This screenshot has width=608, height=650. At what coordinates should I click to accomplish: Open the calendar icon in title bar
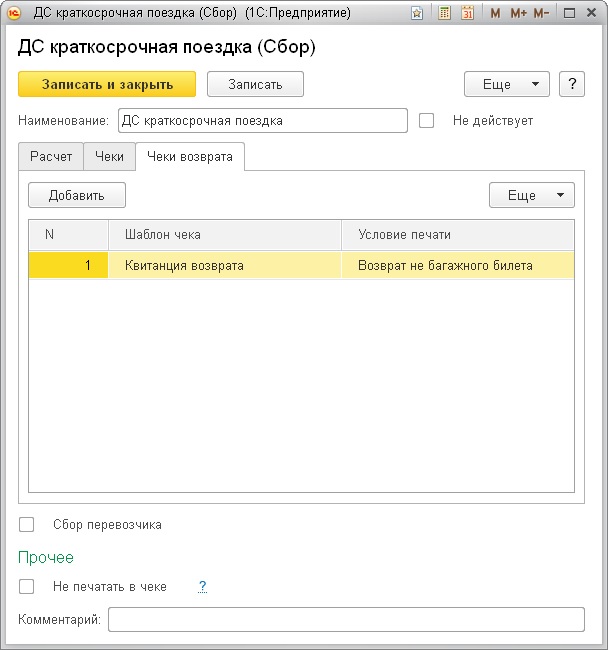(467, 13)
